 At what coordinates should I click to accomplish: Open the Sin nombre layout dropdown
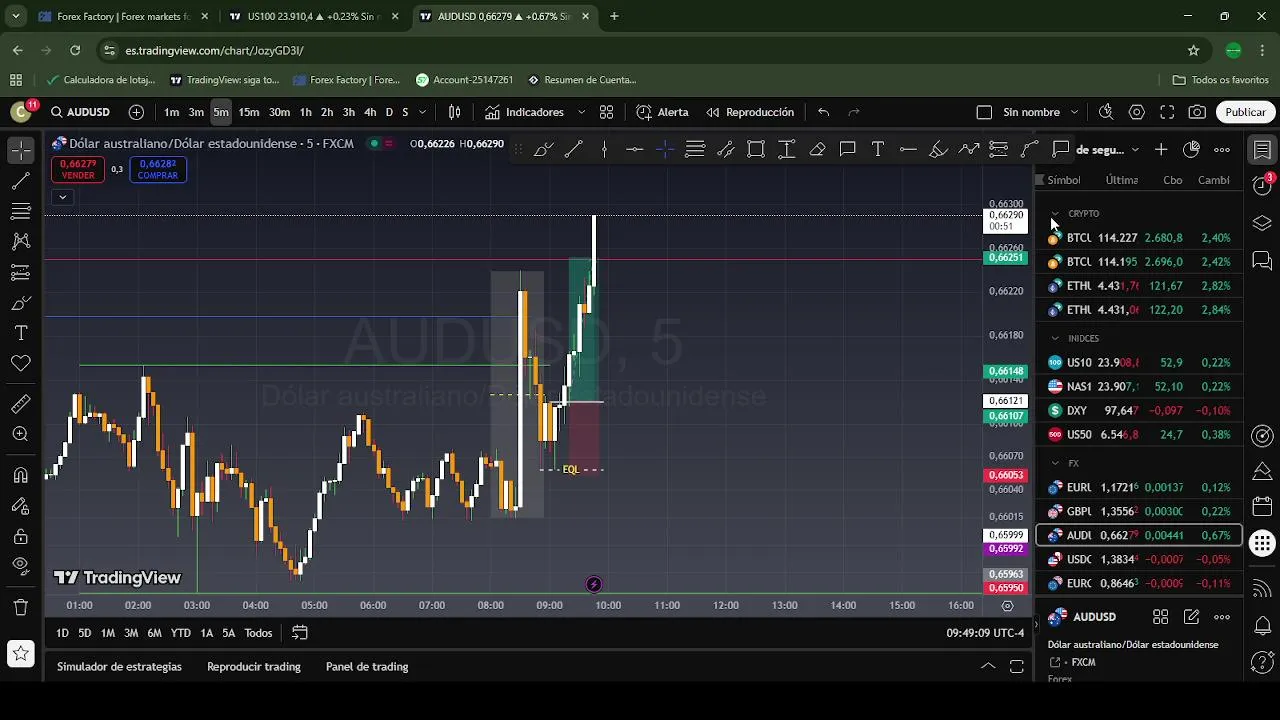click(x=1075, y=112)
